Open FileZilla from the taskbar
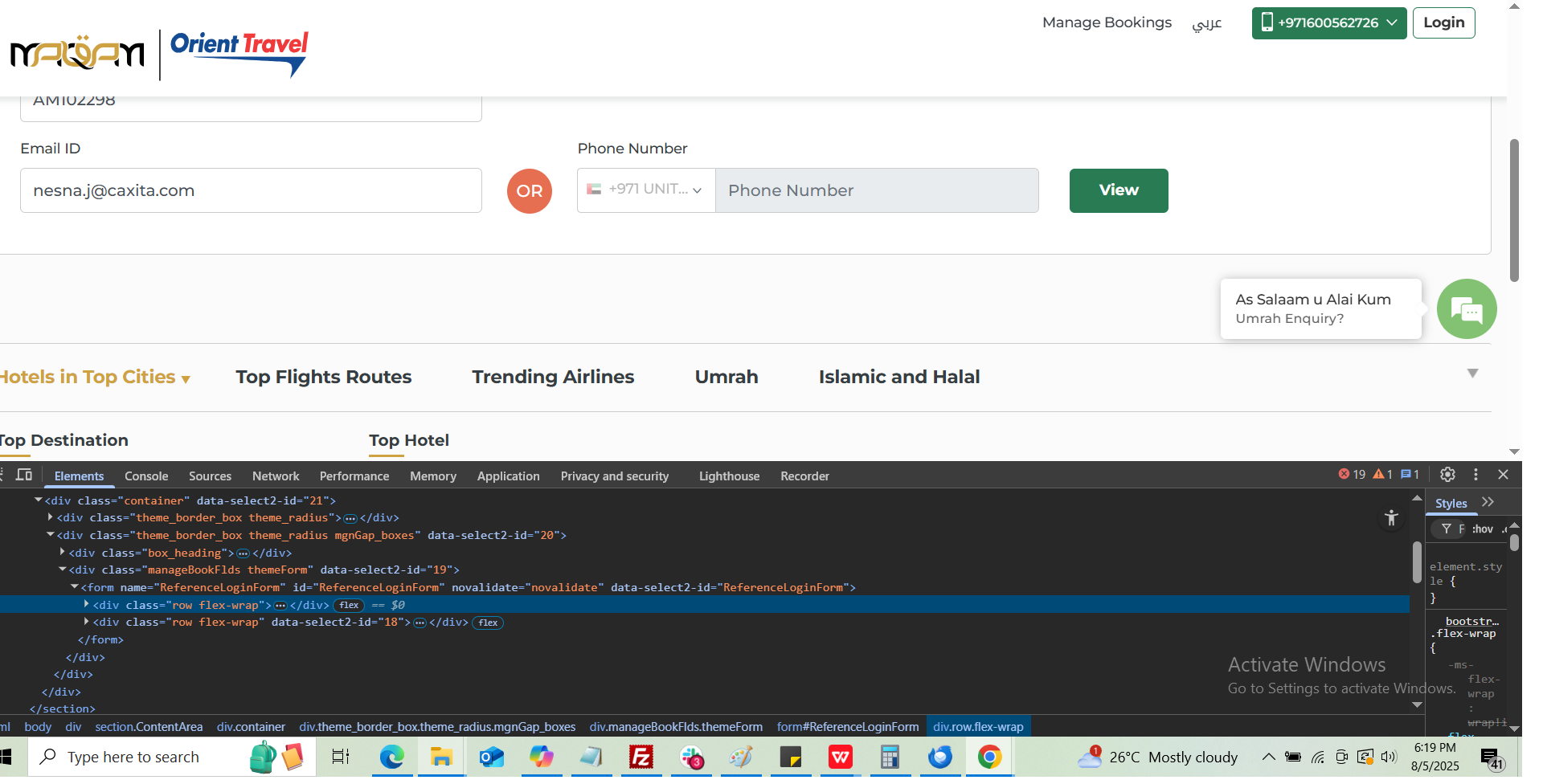The width and height of the screenshot is (1543, 784). 641,757
